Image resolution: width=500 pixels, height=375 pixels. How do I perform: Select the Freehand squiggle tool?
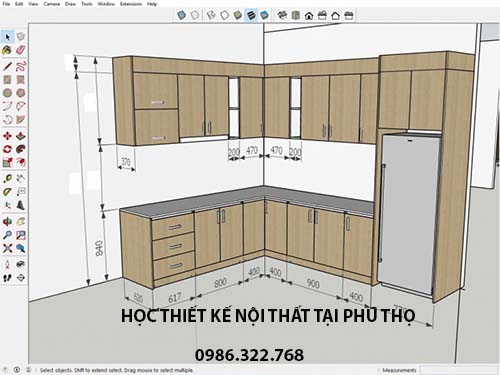tap(21, 66)
